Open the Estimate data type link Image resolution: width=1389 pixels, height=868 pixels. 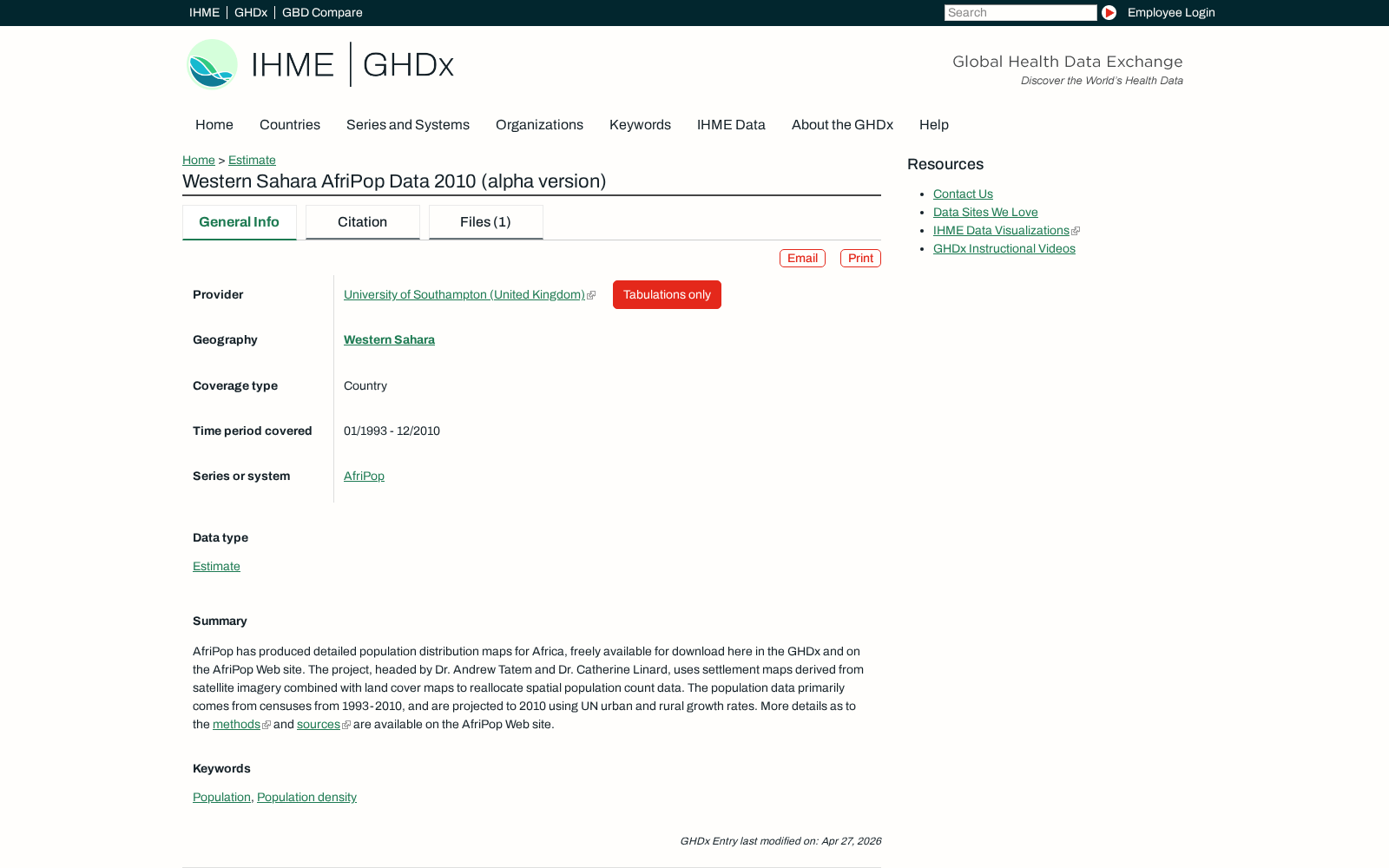[x=216, y=566]
